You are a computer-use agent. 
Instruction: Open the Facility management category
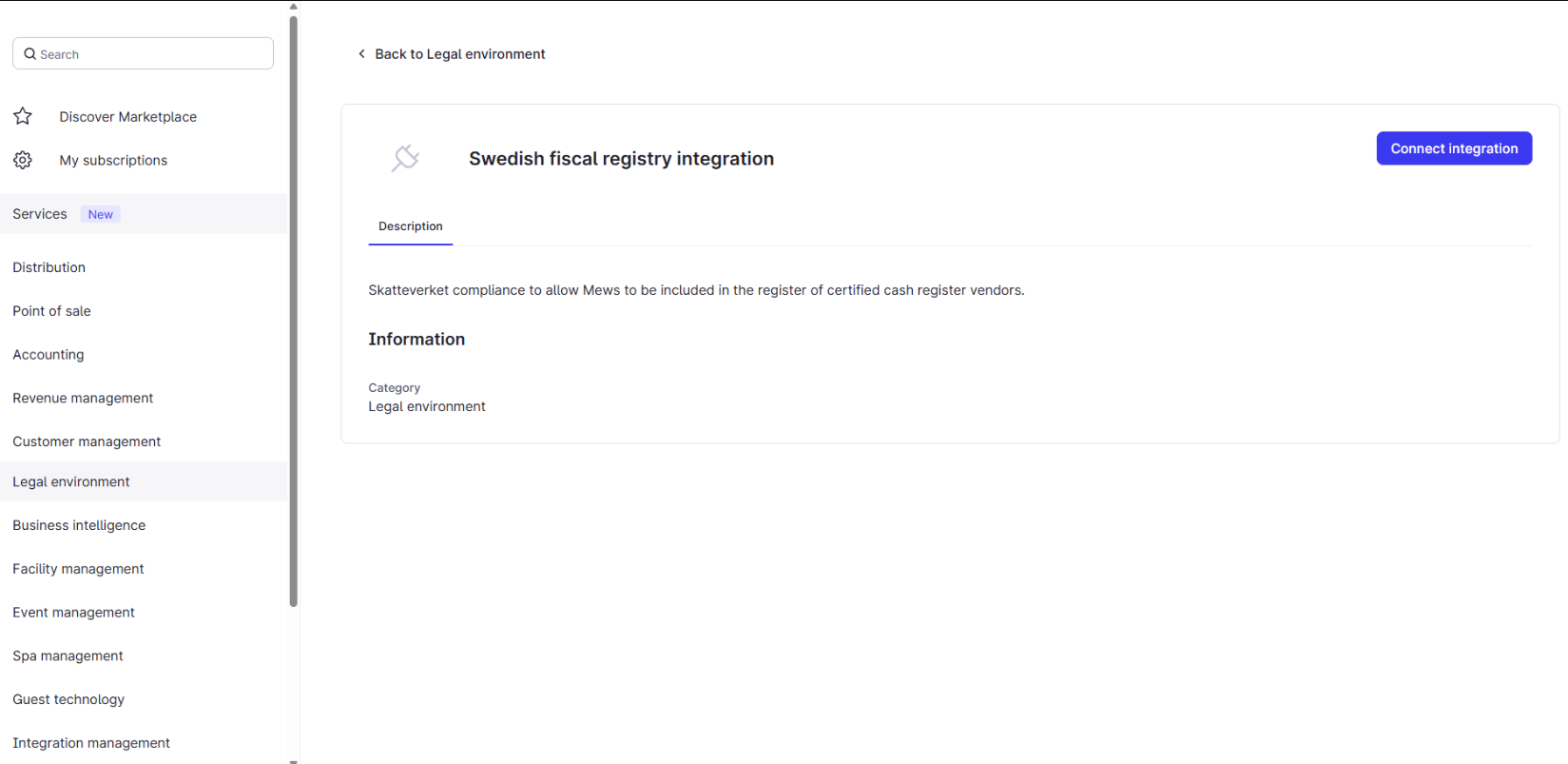(78, 569)
